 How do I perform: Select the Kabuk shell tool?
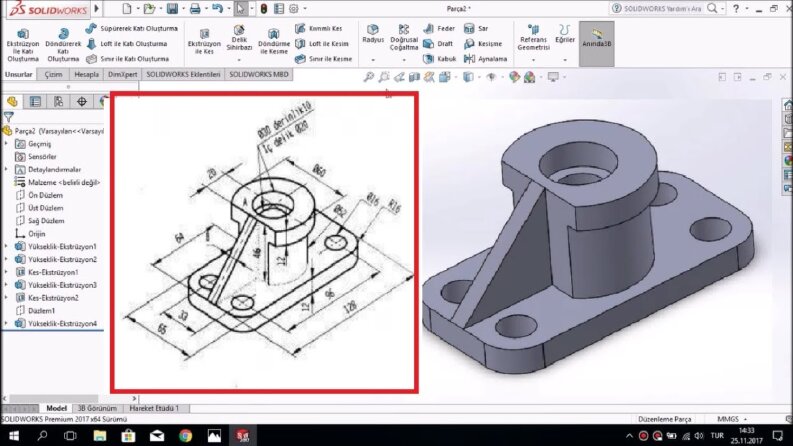coord(439,59)
